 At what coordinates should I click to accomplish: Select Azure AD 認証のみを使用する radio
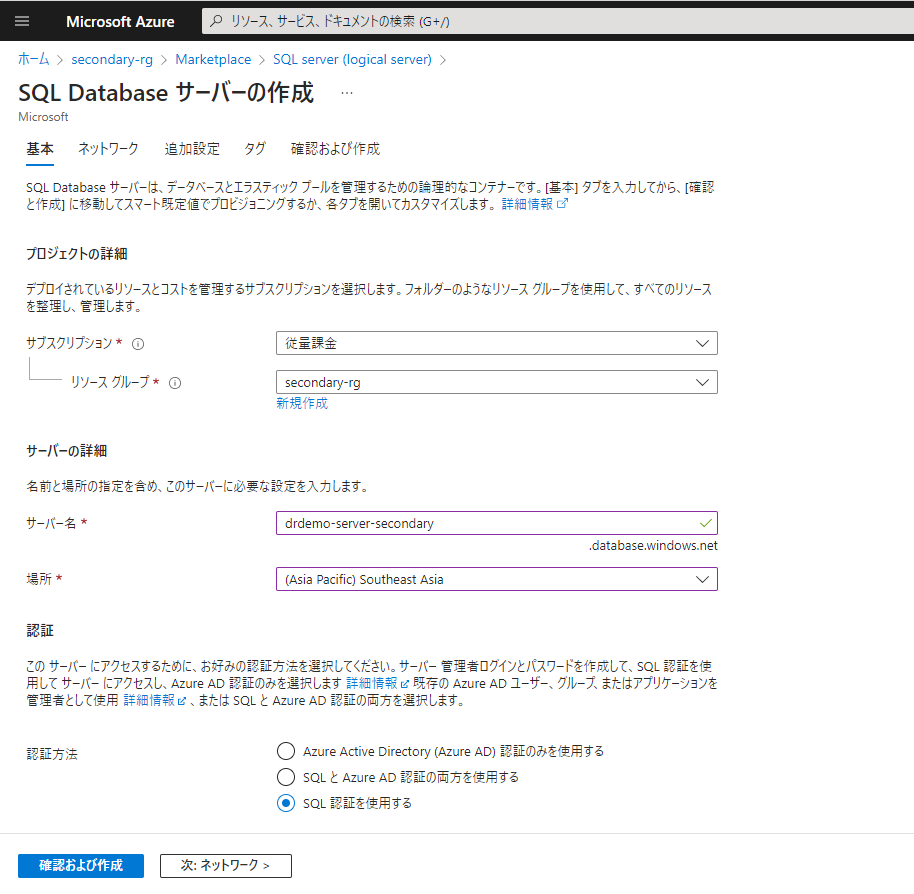pyautogui.click(x=286, y=751)
